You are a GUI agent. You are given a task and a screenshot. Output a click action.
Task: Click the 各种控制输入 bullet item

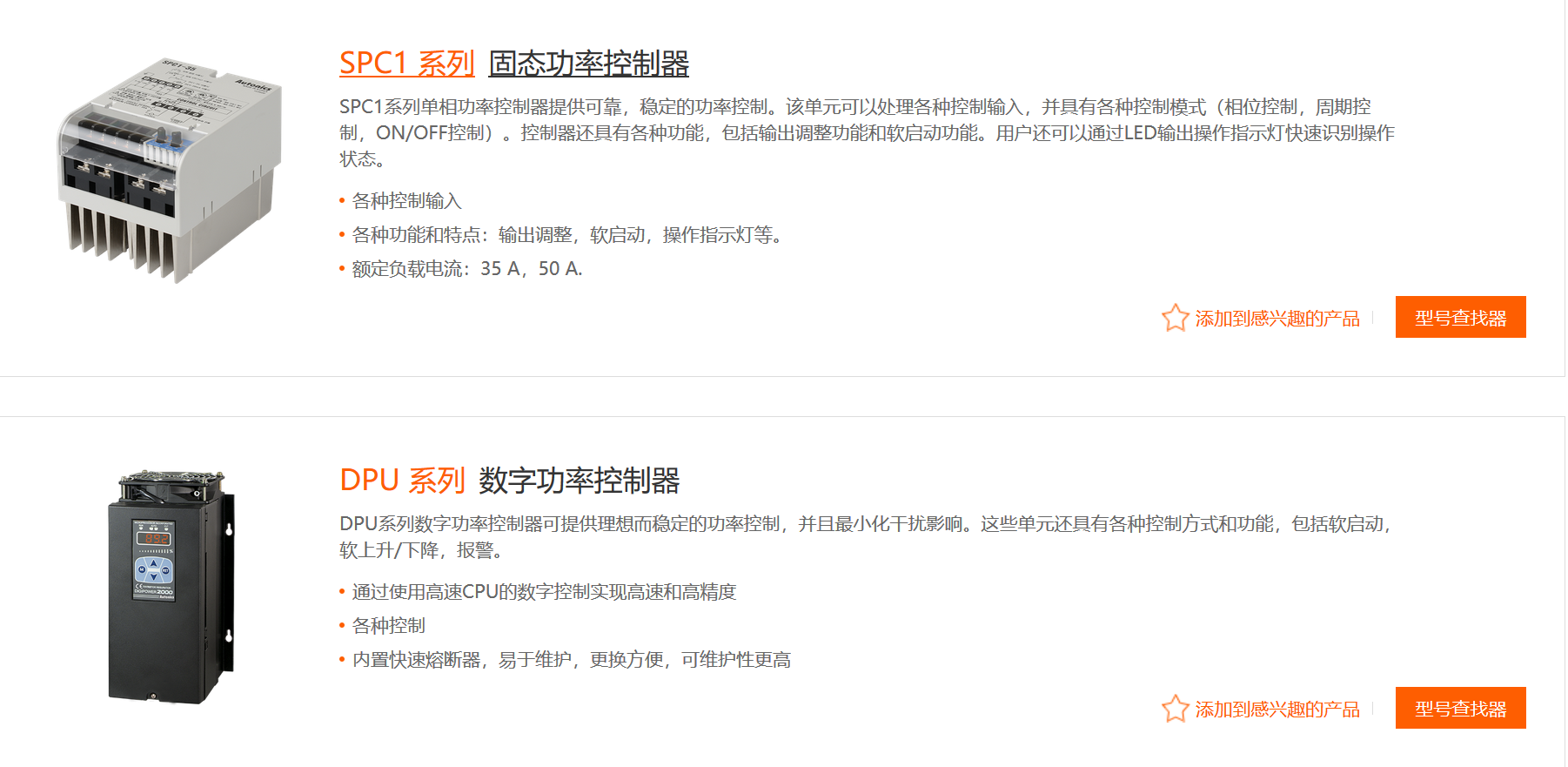[406, 201]
